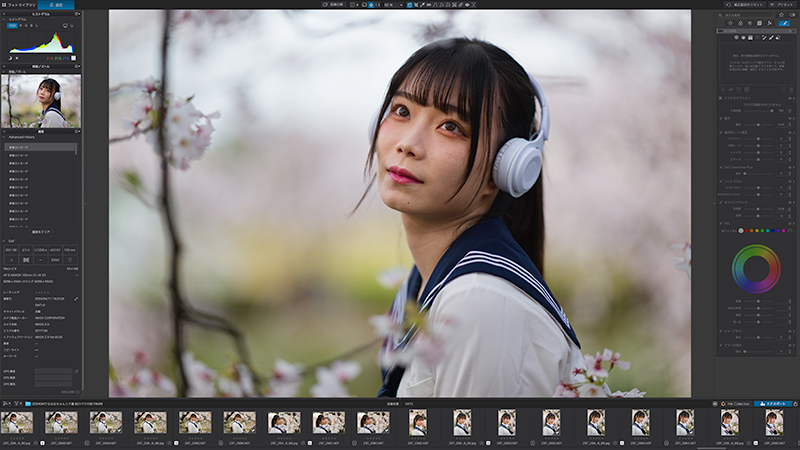Click the HSL color wheel
Viewport: 800px width, 450px height.
pyautogui.click(x=756, y=269)
